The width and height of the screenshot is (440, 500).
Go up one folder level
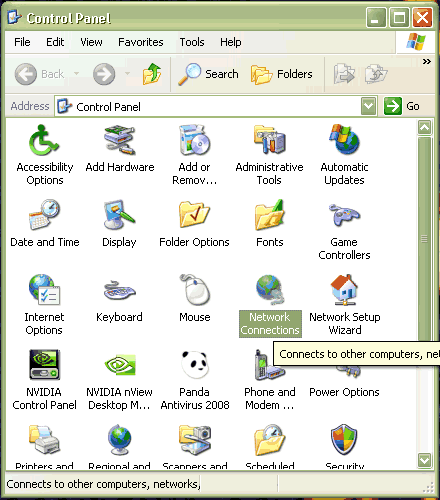[152, 74]
